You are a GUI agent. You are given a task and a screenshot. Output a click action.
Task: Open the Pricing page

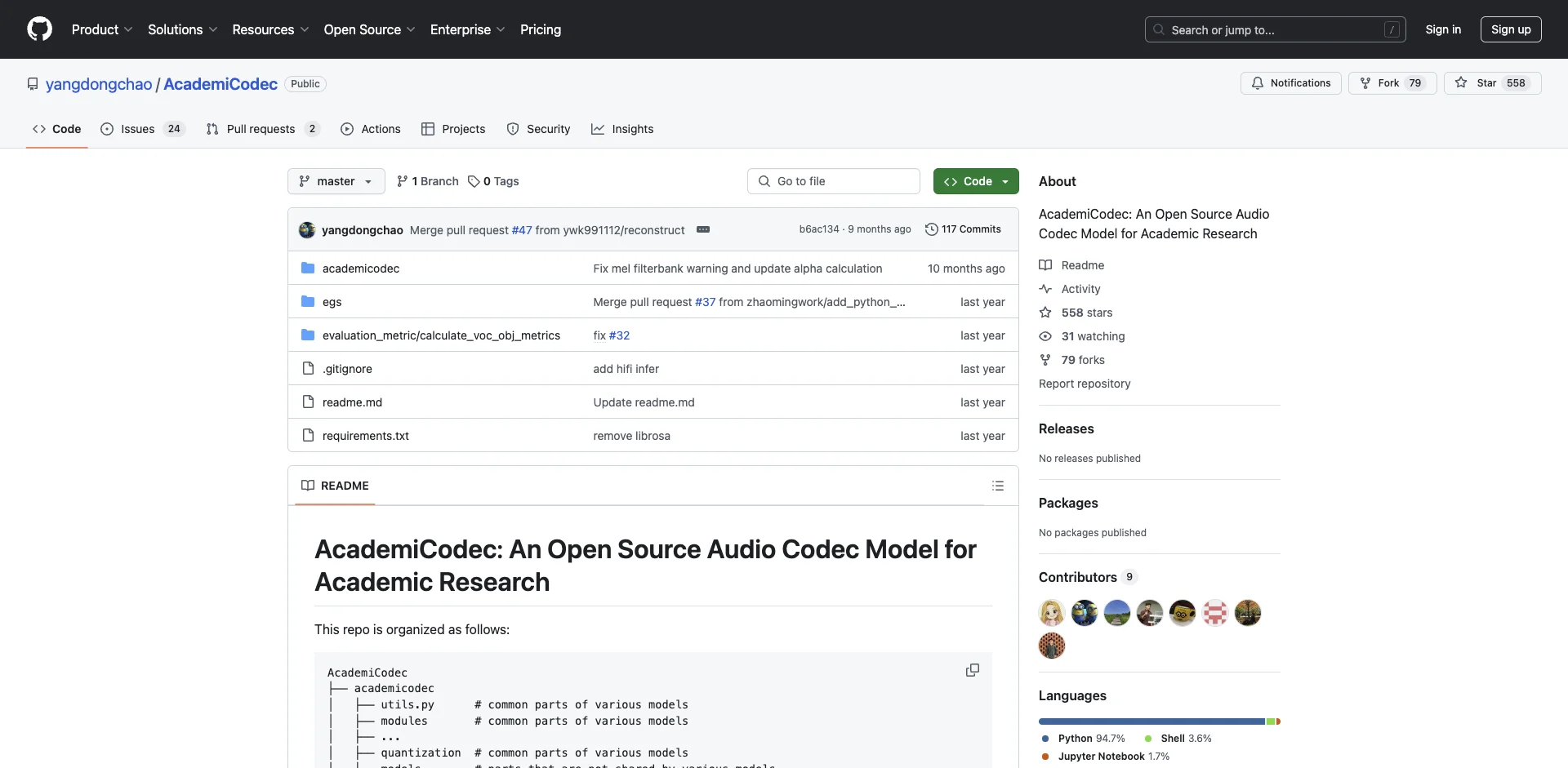click(541, 29)
